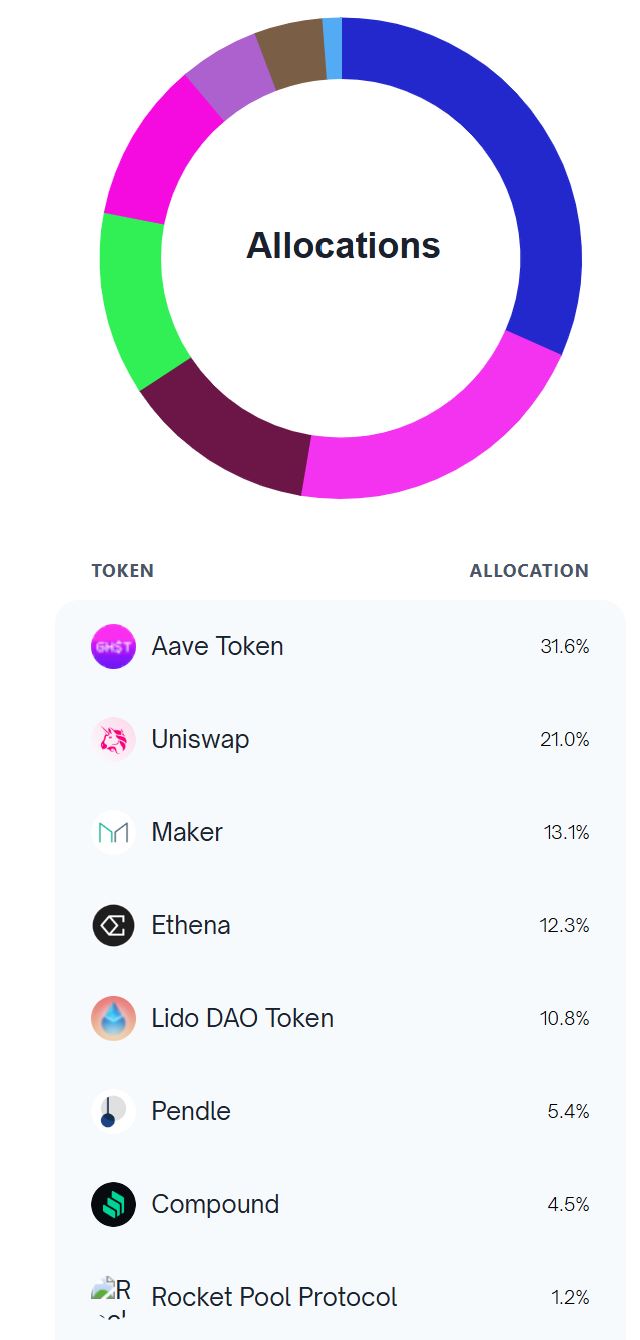The width and height of the screenshot is (640, 1340).
Task: Select the light blue sliver chart segment
Action: [x=333, y=47]
